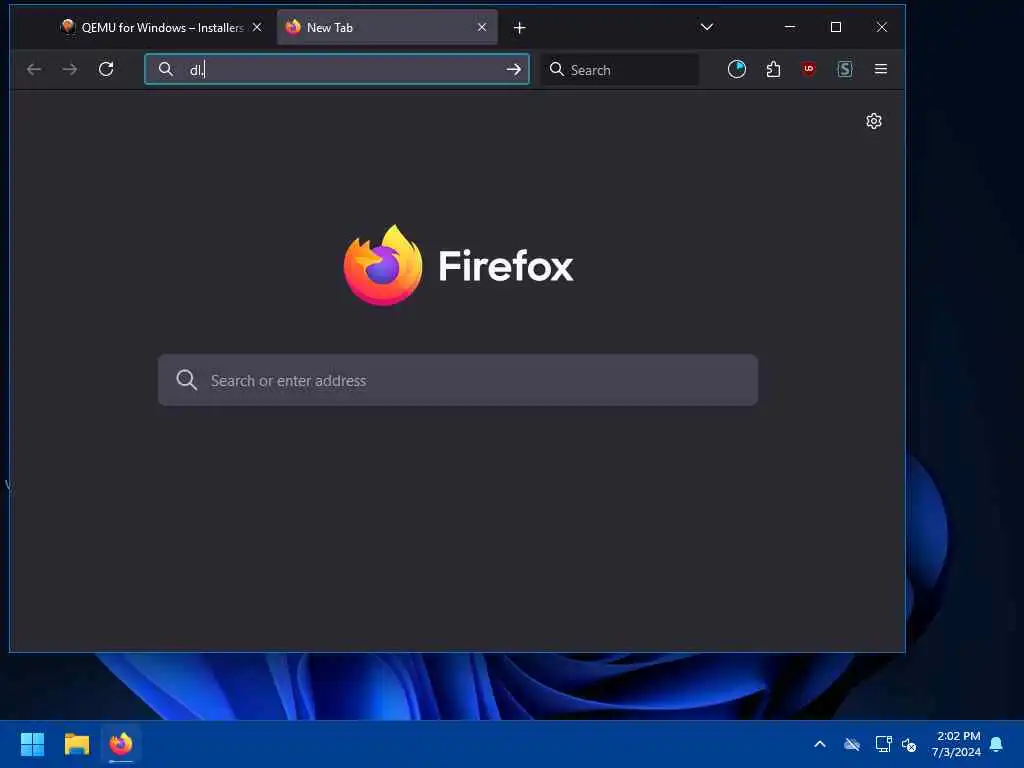The width and height of the screenshot is (1024, 768).
Task: Click the S extension icon in toolbar
Action: click(x=845, y=69)
